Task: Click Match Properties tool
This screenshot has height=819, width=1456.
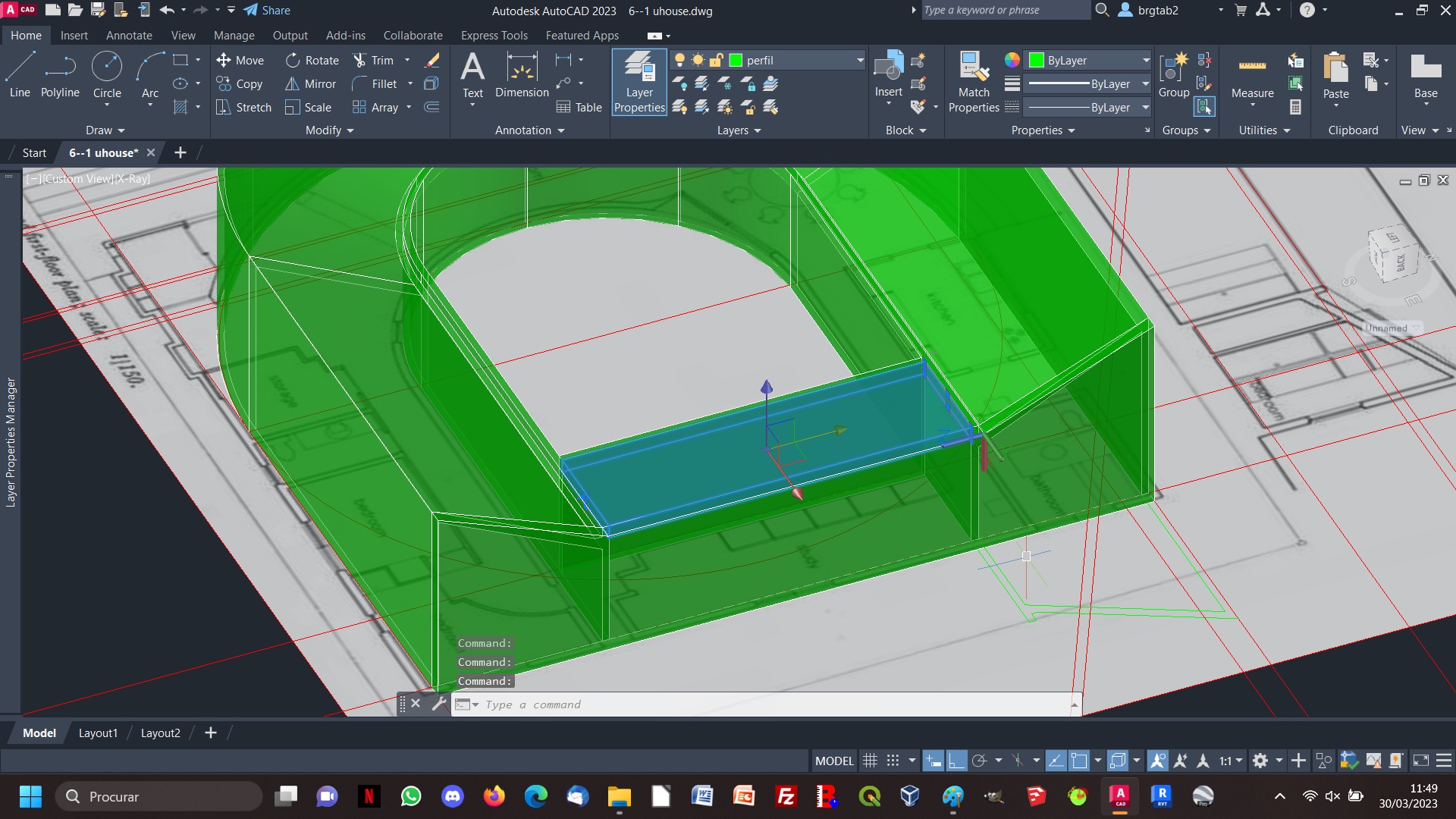Action: pyautogui.click(x=974, y=82)
